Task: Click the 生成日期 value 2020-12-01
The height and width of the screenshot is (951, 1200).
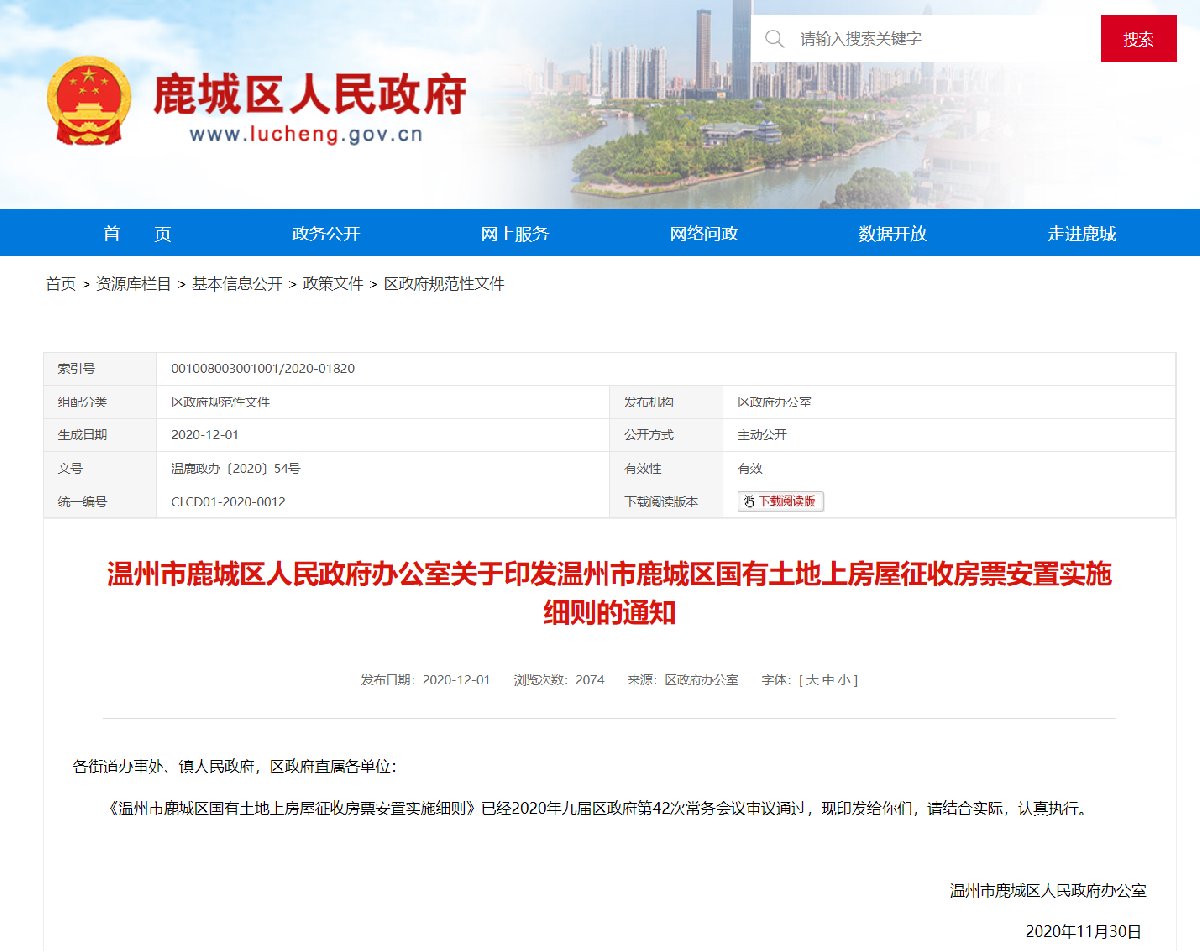Action: [x=205, y=435]
